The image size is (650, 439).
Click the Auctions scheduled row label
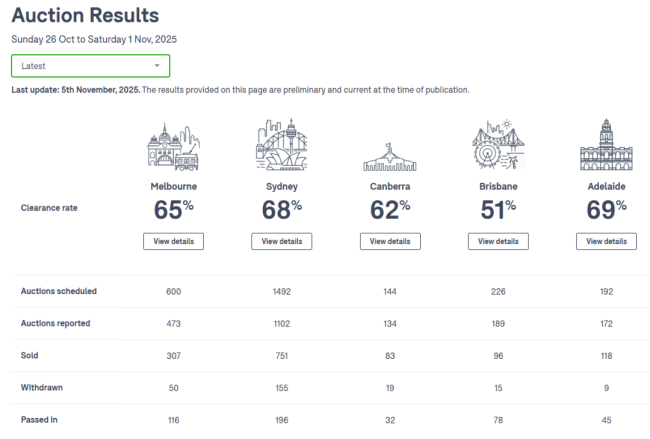click(58, 292)
